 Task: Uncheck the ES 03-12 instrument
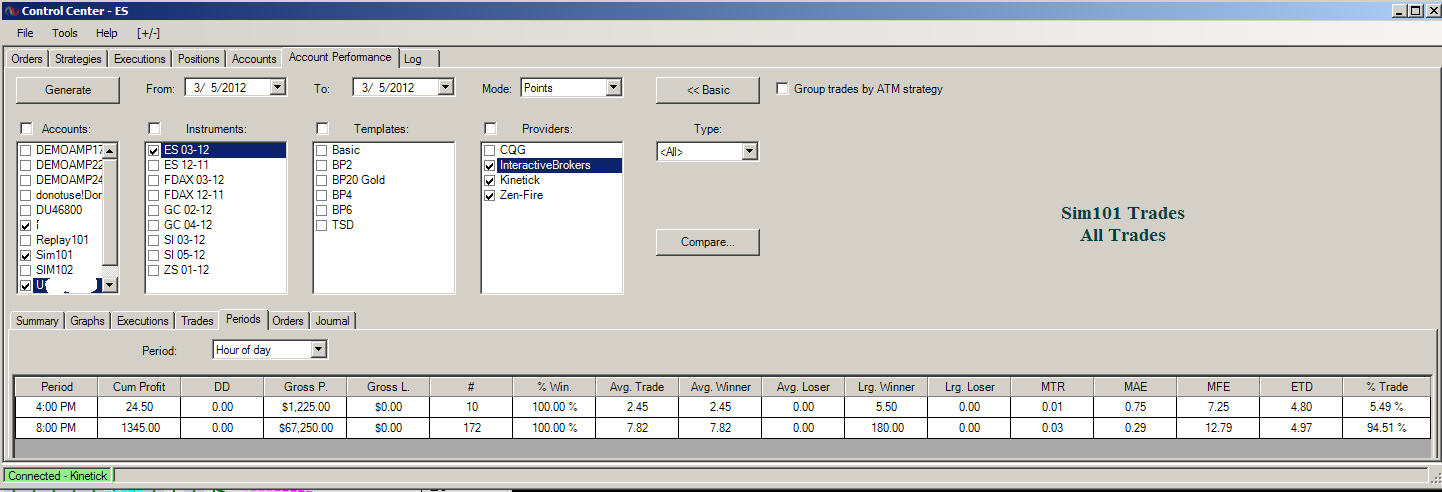click(x=154, y=150)
